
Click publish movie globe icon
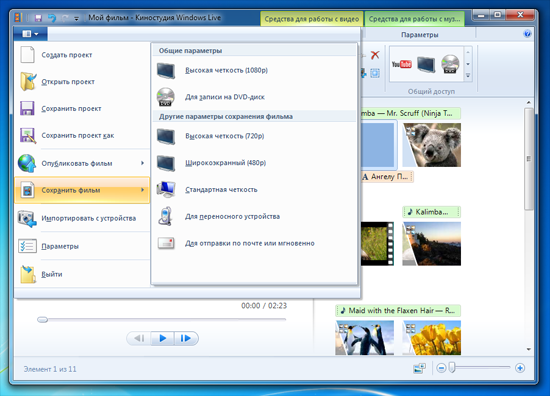(x=27, y=163)
